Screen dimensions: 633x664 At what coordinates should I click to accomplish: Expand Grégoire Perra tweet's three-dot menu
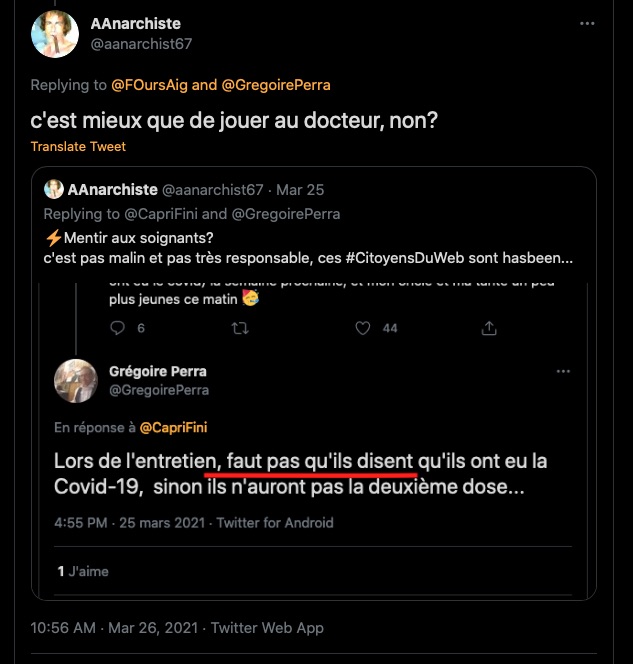(x=563, y=372)
